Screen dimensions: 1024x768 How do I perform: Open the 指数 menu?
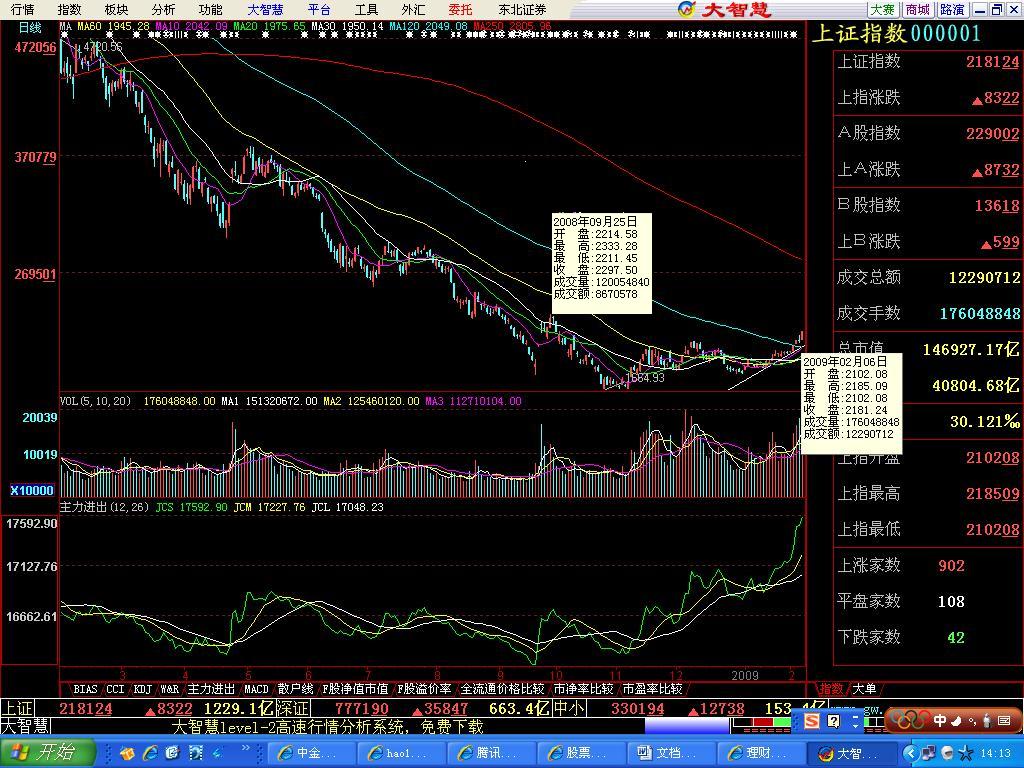70,10
